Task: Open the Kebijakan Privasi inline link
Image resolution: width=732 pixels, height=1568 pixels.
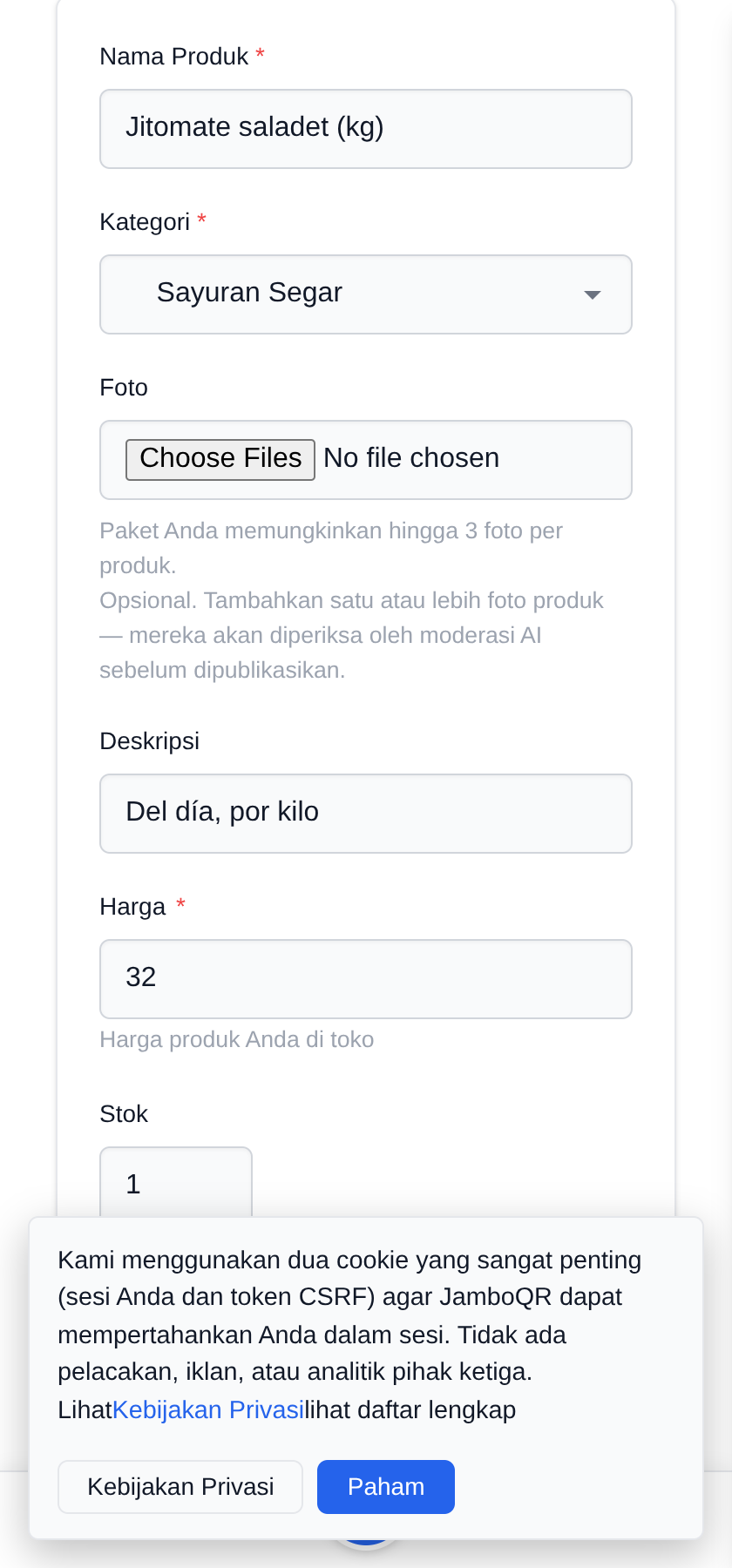Action: tap(208, 1409)
